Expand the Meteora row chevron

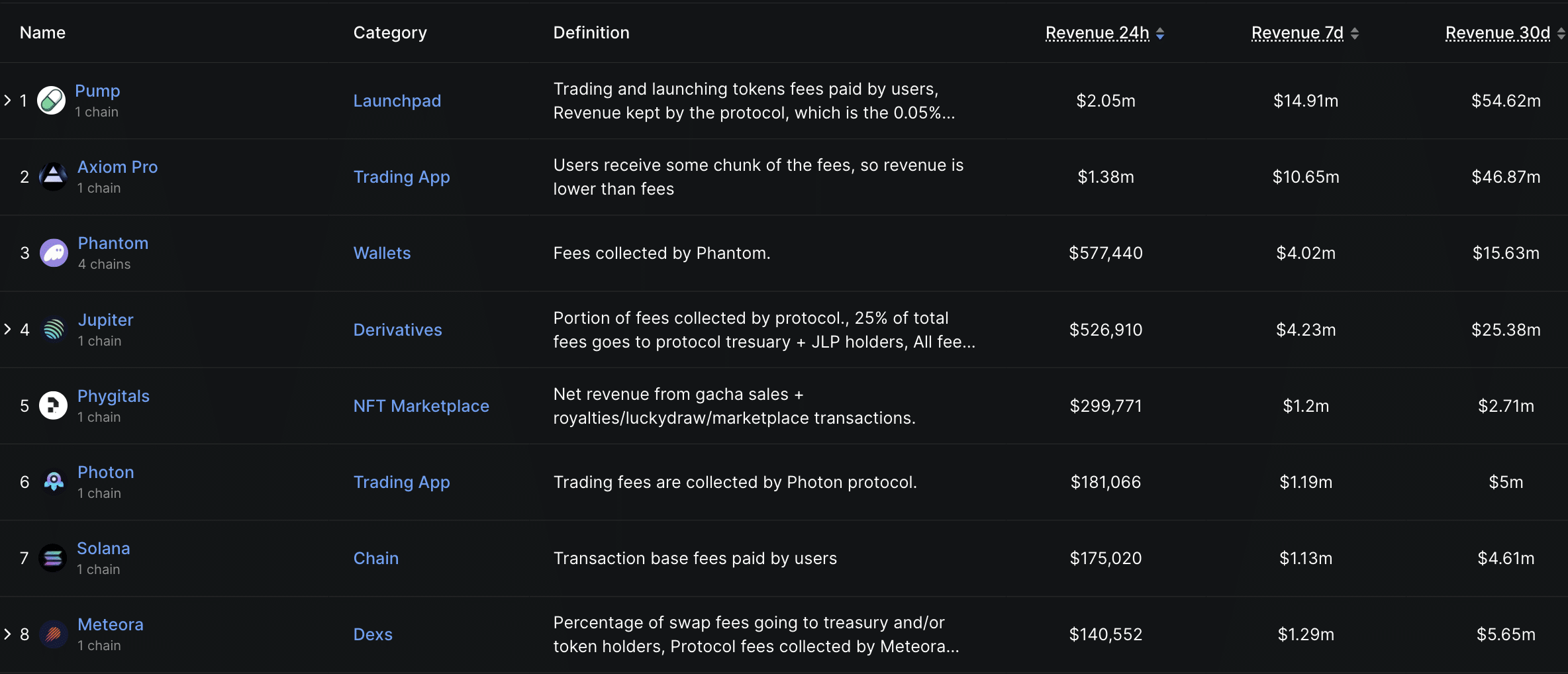pos(8,634)
